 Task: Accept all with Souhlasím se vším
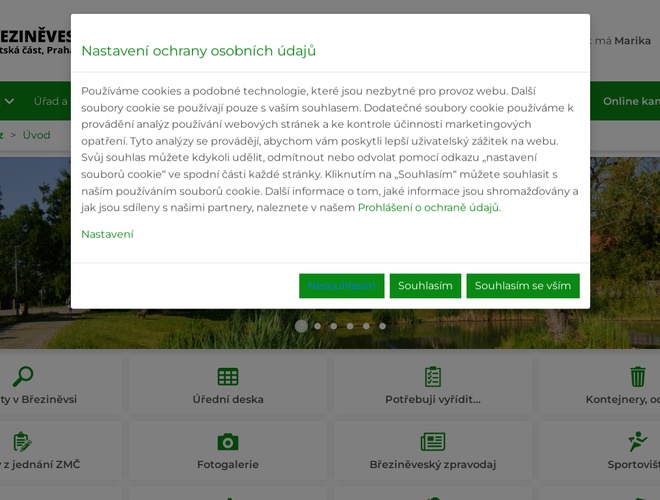click(522, 286)
